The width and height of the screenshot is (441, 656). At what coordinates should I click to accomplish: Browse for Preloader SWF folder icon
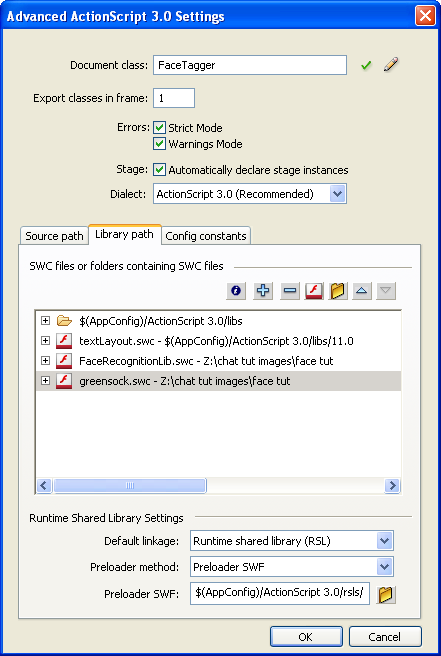point(385,594)
